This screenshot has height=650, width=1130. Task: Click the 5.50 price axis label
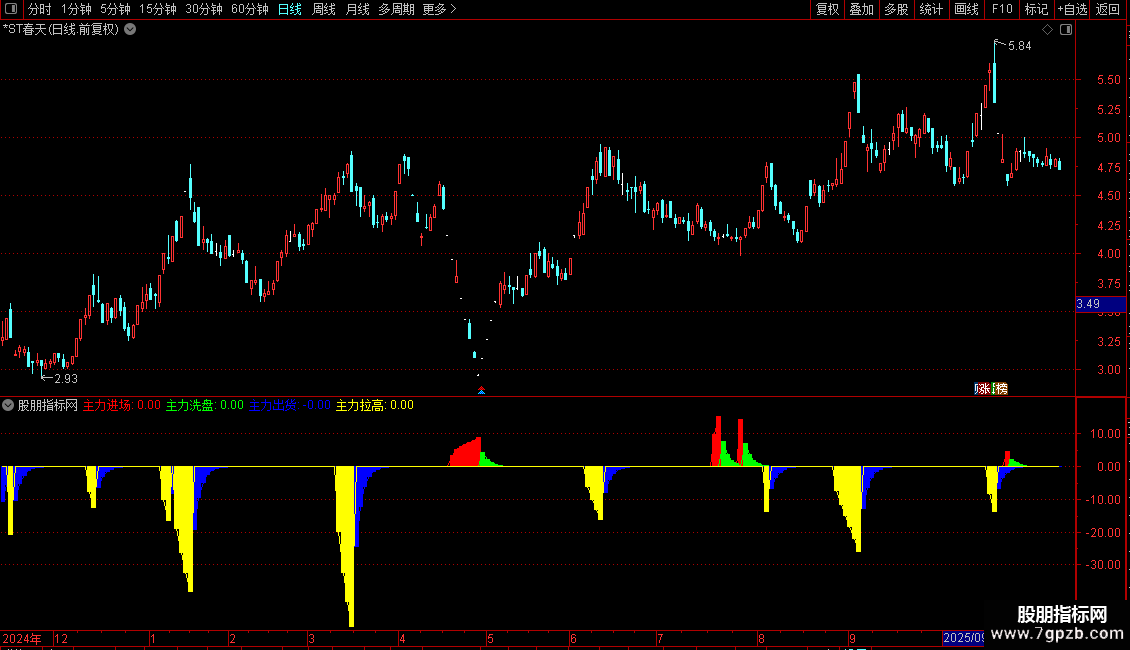1108,80
